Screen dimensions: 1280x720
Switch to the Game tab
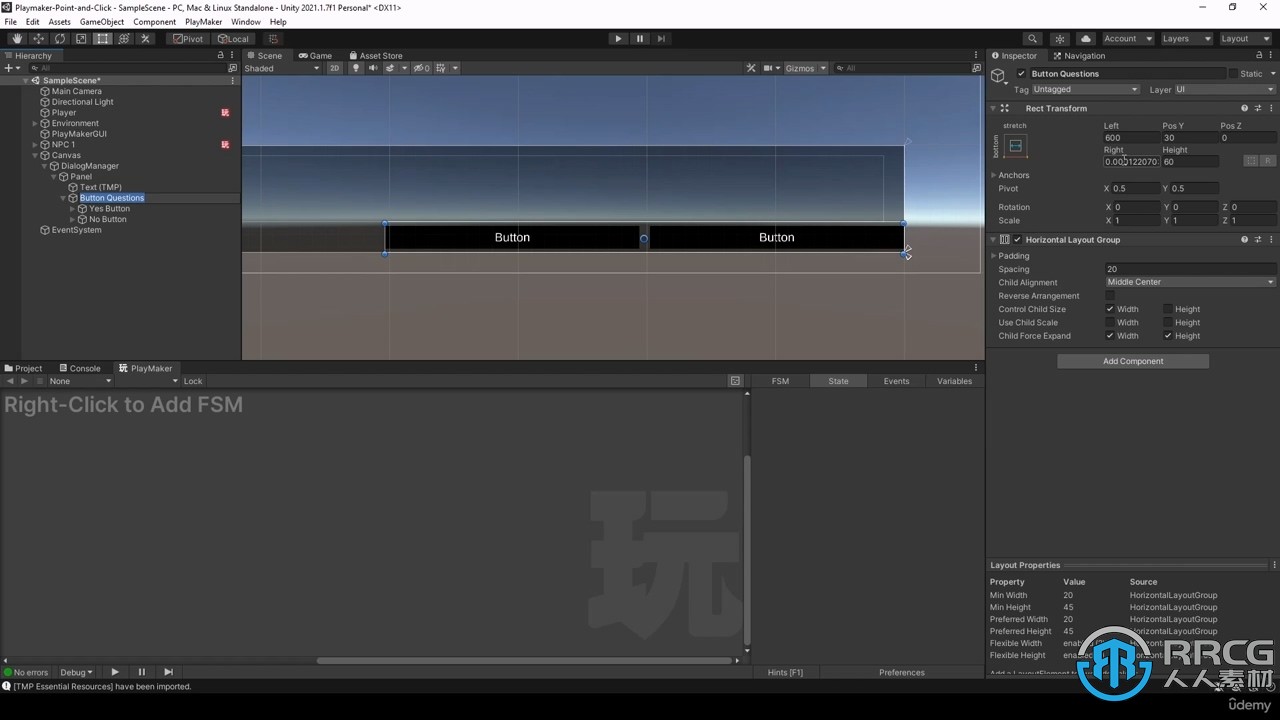[316, 56]
